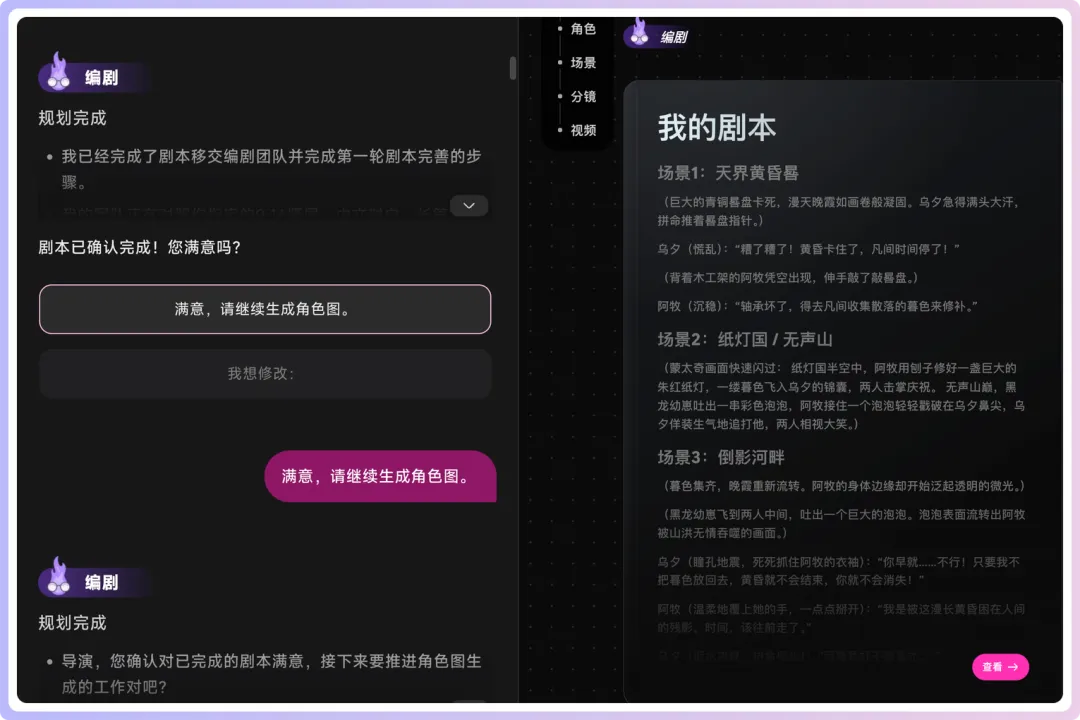Click the chat panel scrollbar
Screen dimensions: 1080x720
point(512,70)
